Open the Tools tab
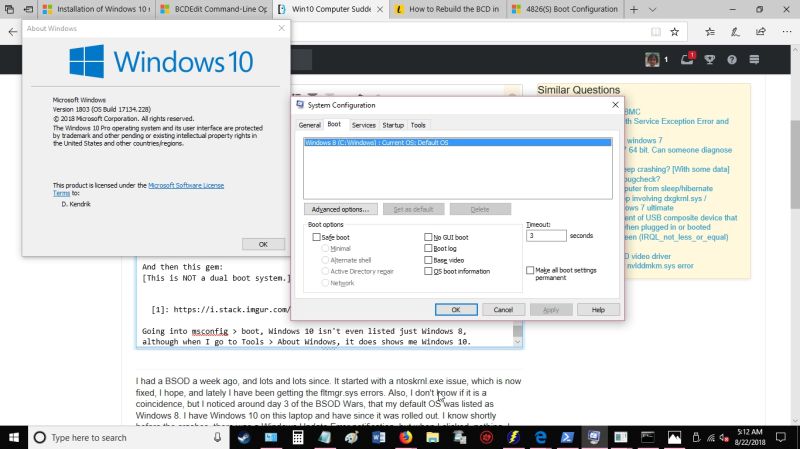This screenshot has height=449, width=800. pos(418,125)
